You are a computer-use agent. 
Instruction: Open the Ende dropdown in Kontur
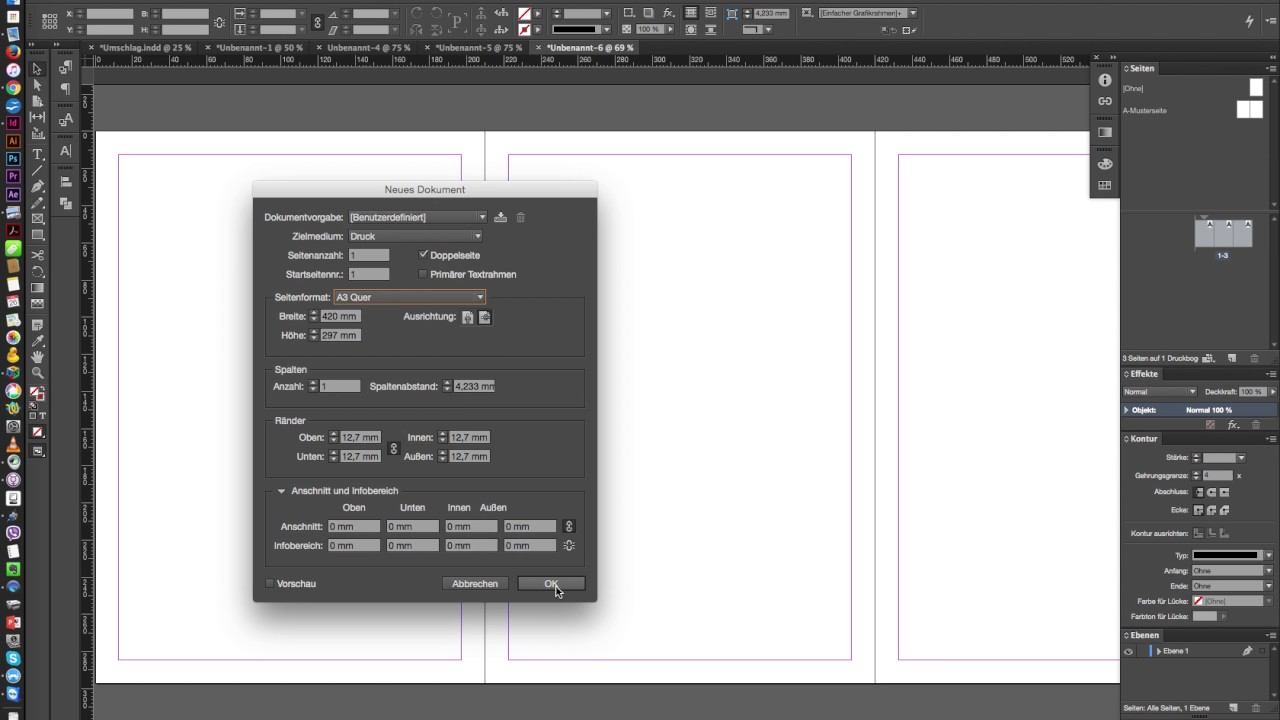click(x=1232, y=586)
